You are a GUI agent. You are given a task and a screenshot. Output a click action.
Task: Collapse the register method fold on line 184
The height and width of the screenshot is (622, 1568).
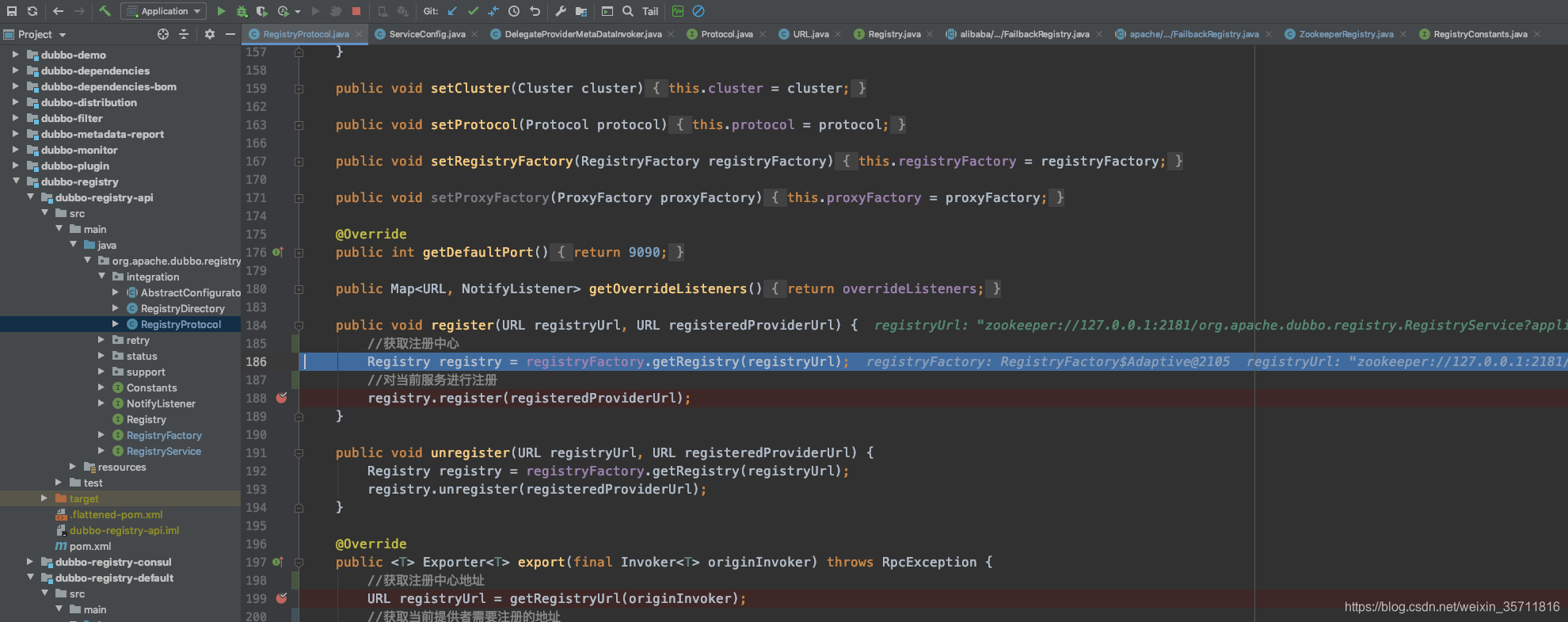(x=299, y=326)
